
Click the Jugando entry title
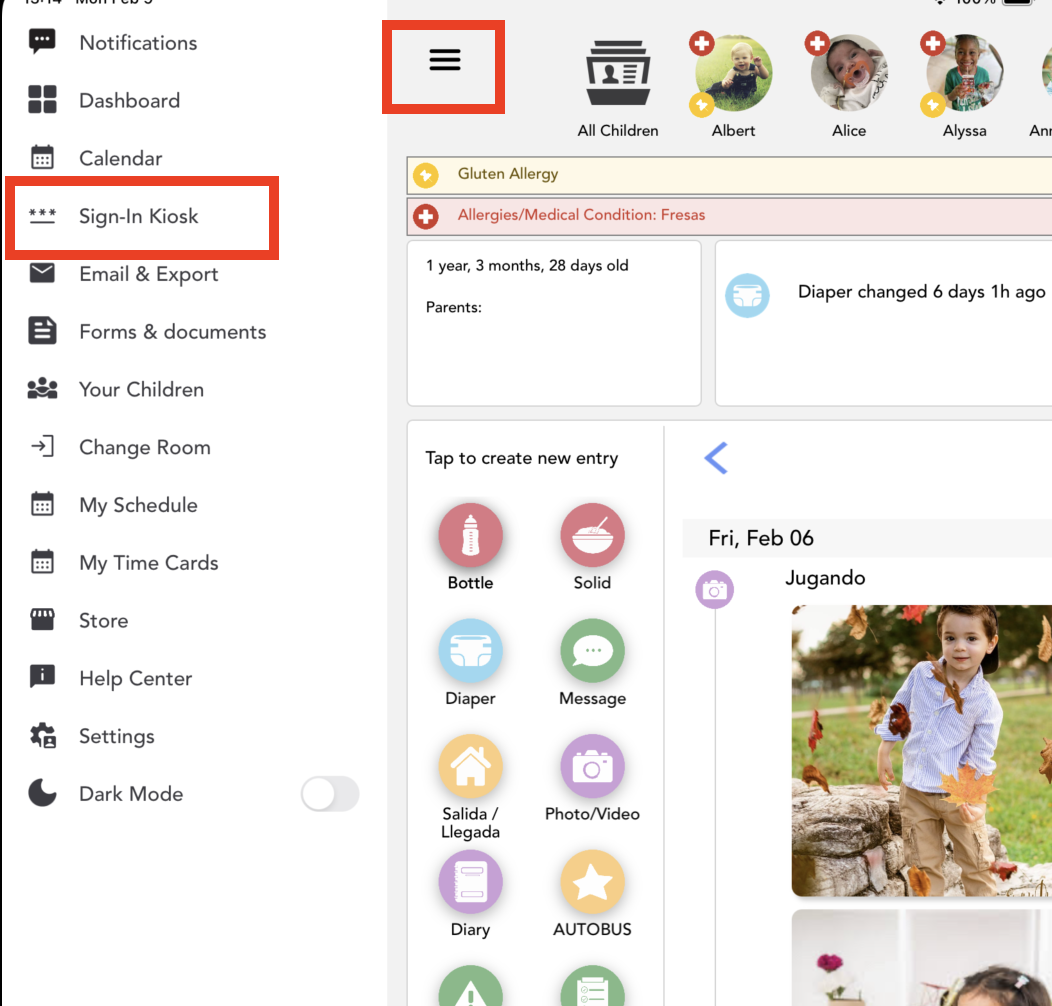[x=825, y=578]
